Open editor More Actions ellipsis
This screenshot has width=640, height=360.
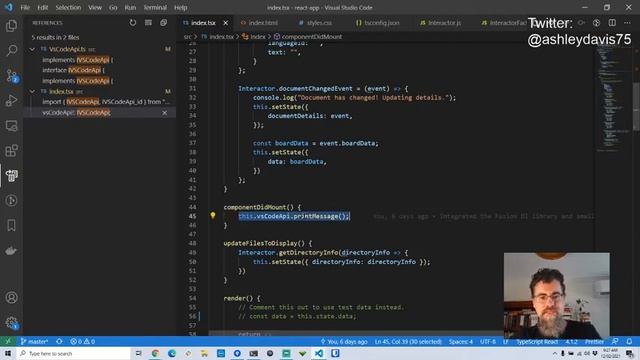tap(627, 23)
